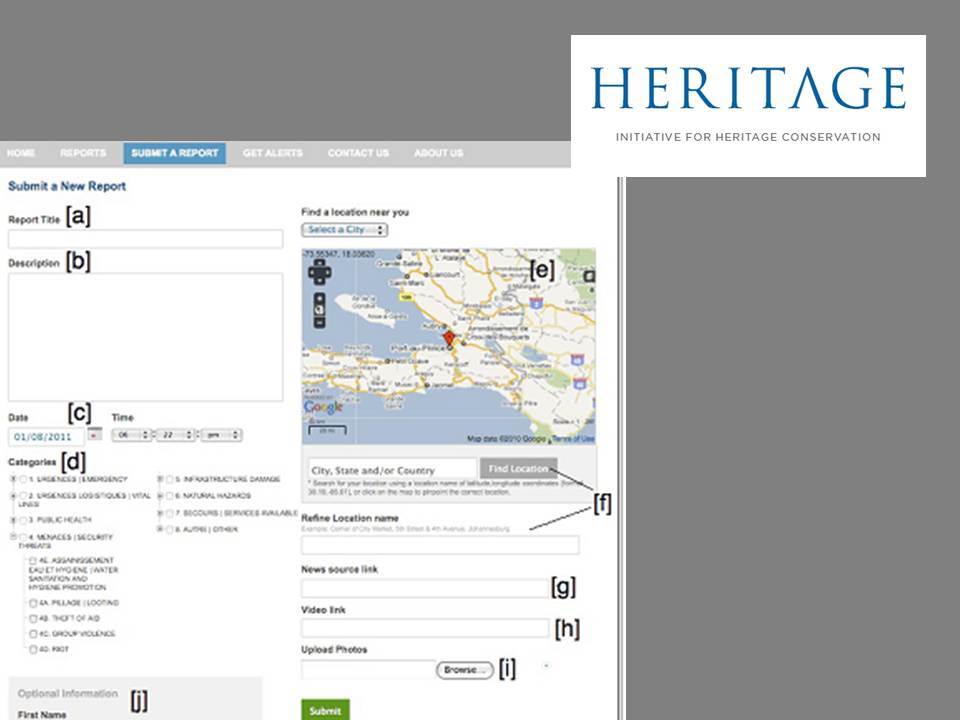
Task: Click the Upload Photos file path field
Action: (x=368, y=670)
